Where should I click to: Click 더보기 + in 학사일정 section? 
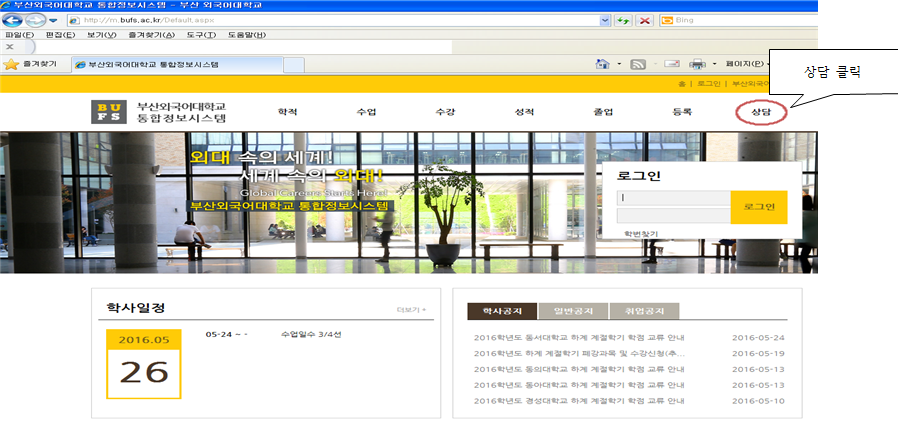[x=411, y=310]
